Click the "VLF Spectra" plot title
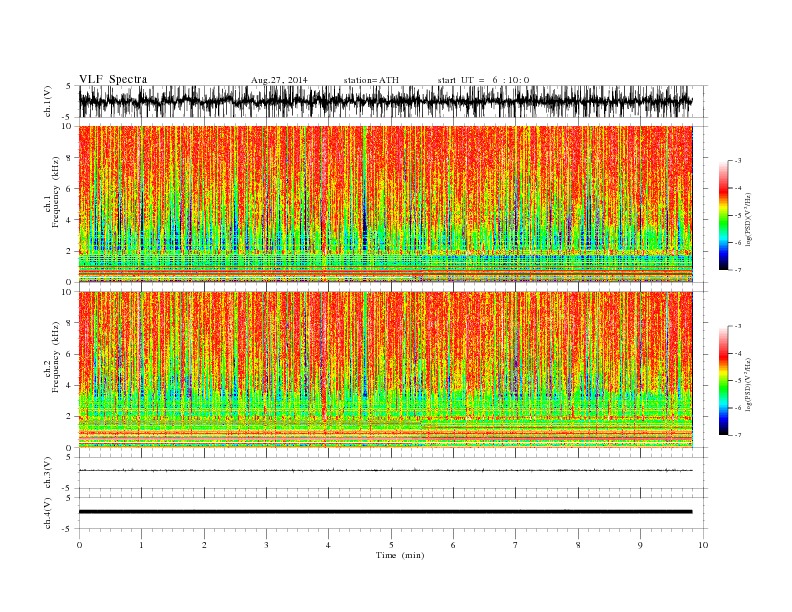This screenshot has height=612, width=792. tap(113, 79)
